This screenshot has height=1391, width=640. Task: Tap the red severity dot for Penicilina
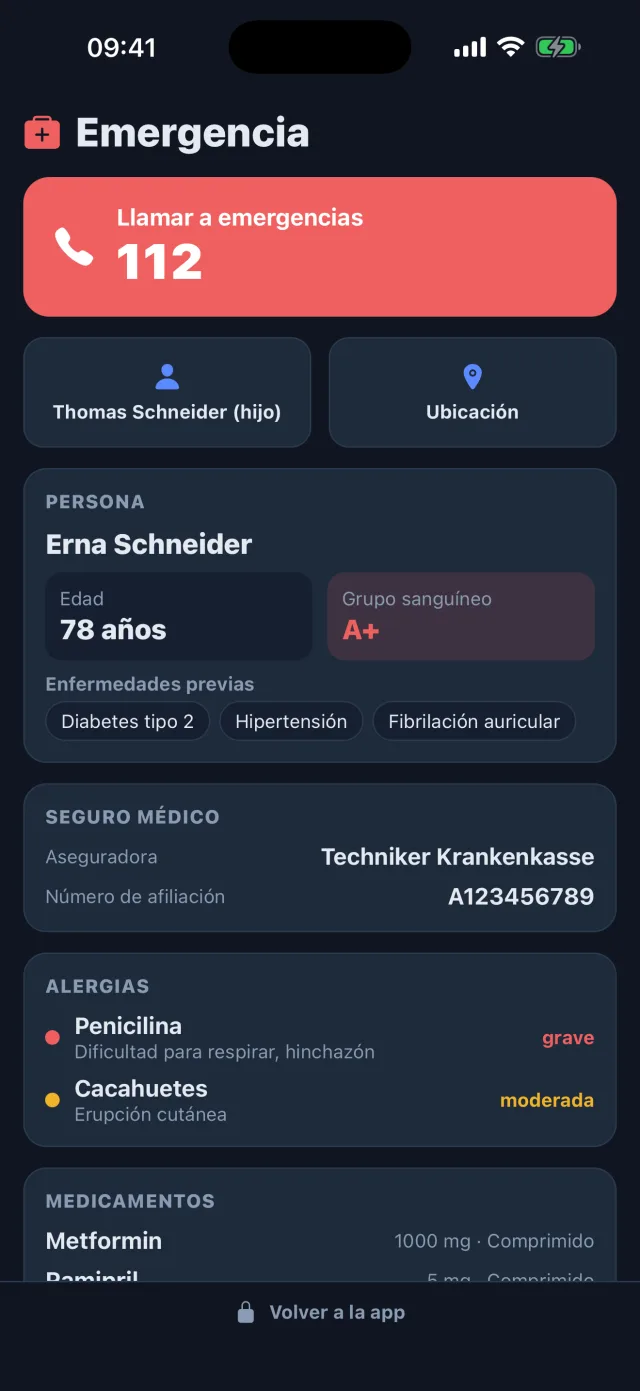(53, 1038)
